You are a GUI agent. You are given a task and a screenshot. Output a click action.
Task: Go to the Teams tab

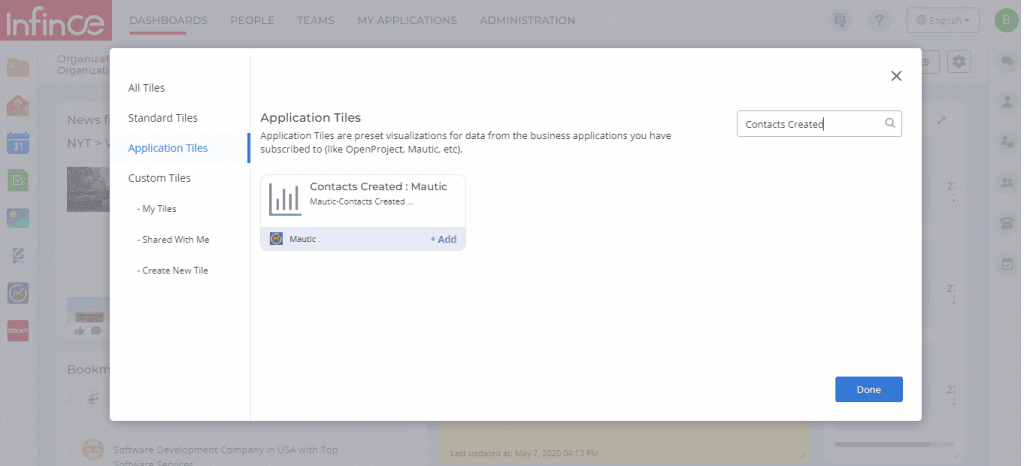315,20
